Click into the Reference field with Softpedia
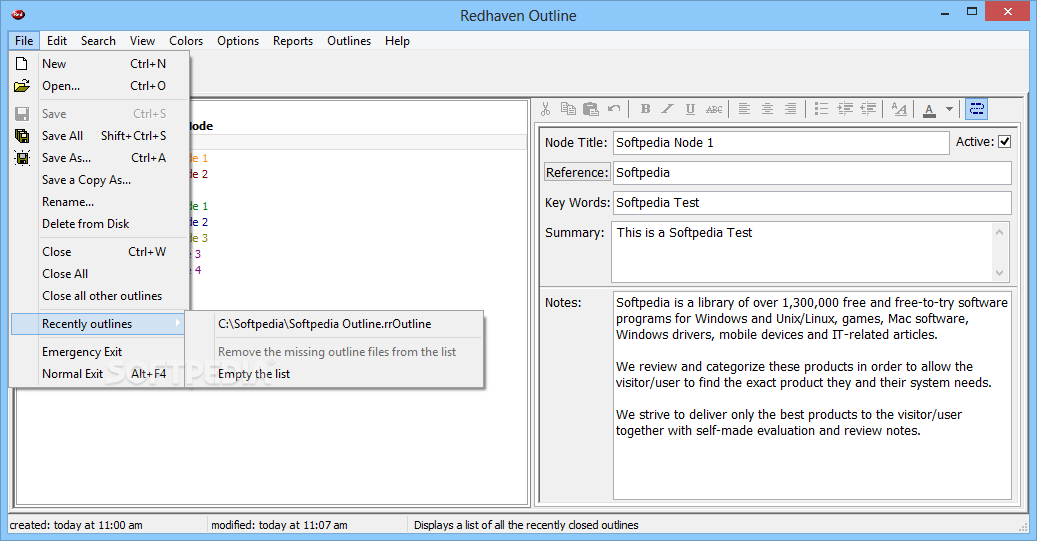 pyautogui.click(x=812, y=173)
